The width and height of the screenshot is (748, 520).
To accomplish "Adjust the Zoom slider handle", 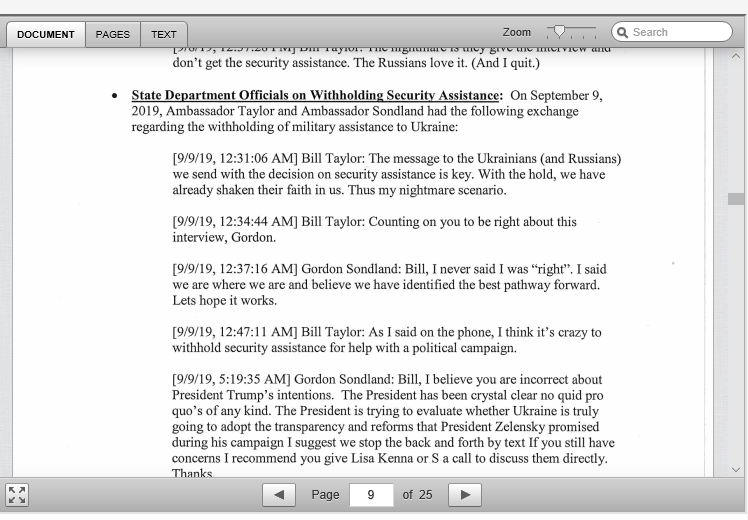I will click(559, 32).
